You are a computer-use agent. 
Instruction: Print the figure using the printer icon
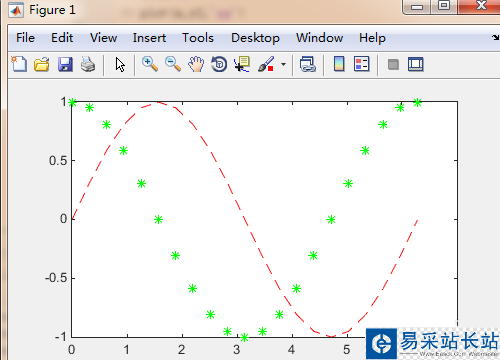tap(88, 64)
